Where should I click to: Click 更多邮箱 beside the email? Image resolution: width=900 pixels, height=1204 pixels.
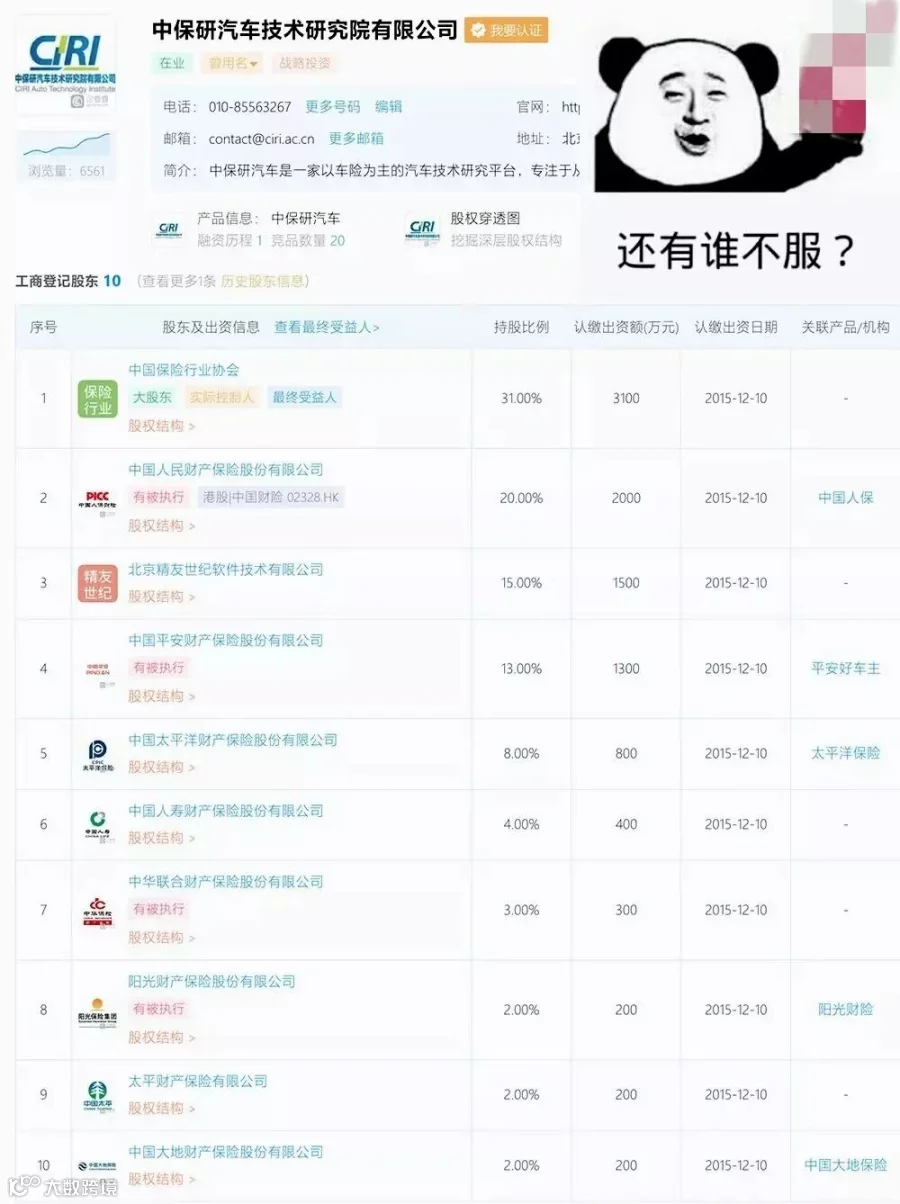(356, 139)
